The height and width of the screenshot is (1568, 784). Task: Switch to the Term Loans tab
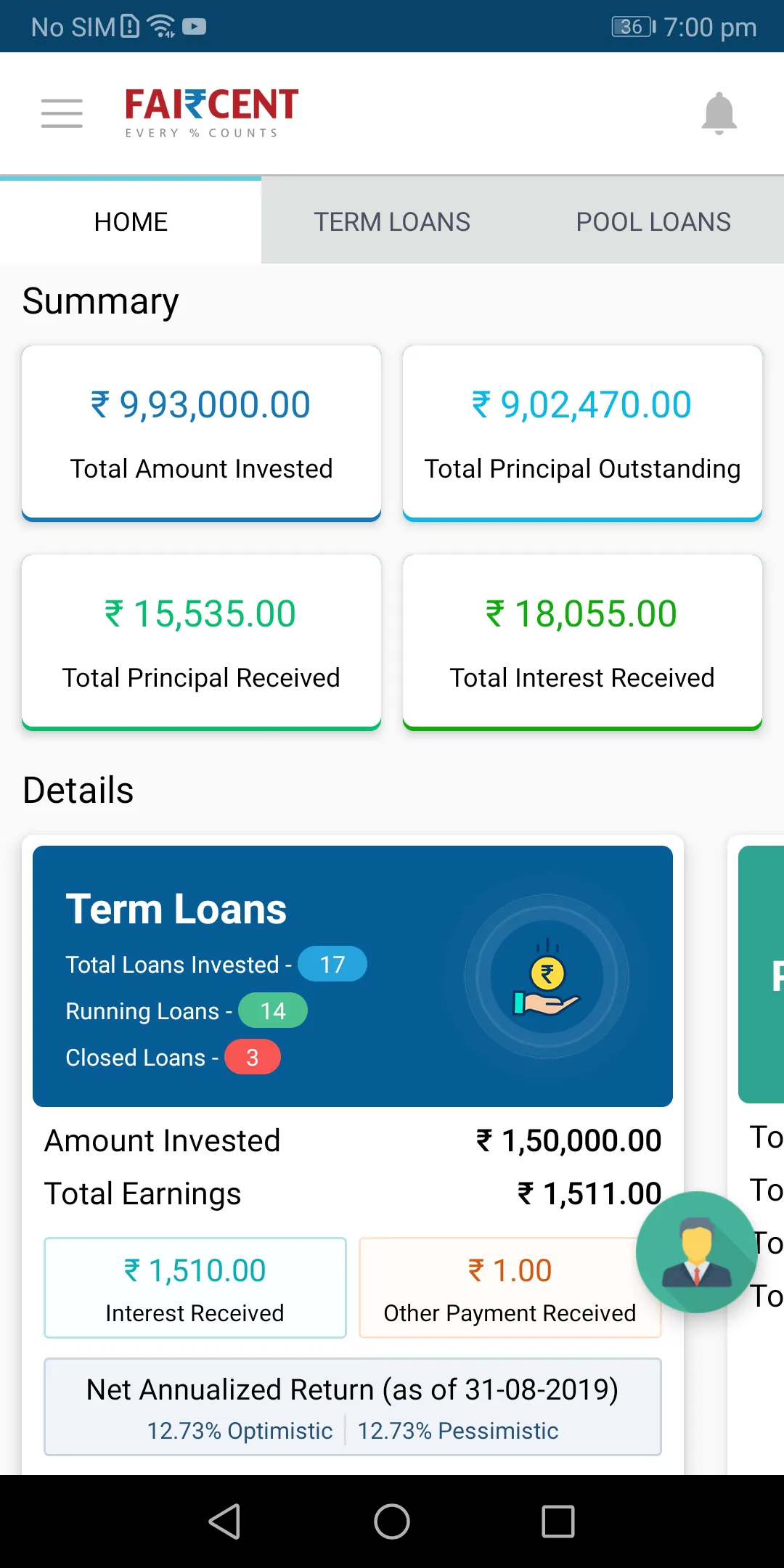click(x=391, y=221)
